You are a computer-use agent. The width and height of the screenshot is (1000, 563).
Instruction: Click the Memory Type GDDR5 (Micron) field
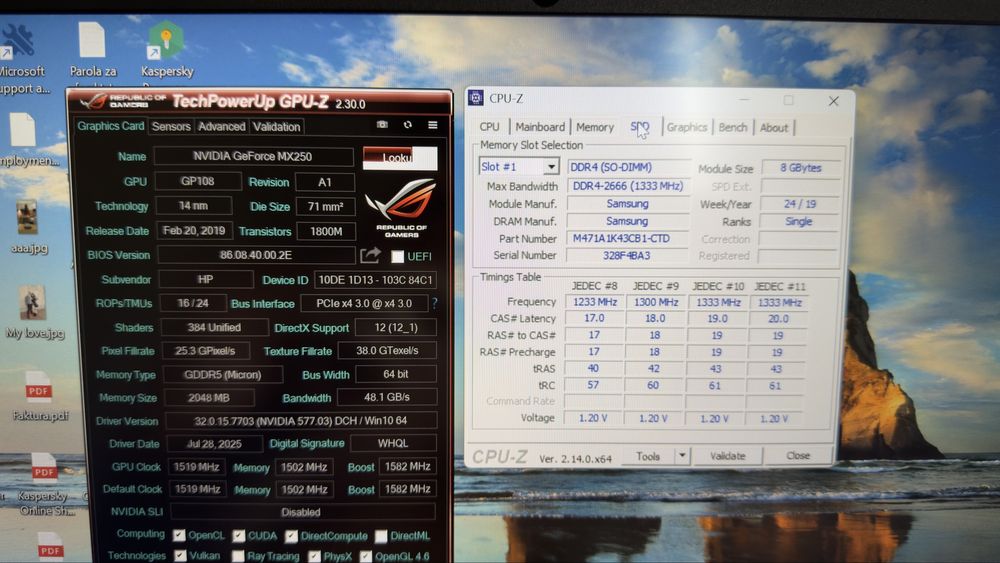point(223,374)
